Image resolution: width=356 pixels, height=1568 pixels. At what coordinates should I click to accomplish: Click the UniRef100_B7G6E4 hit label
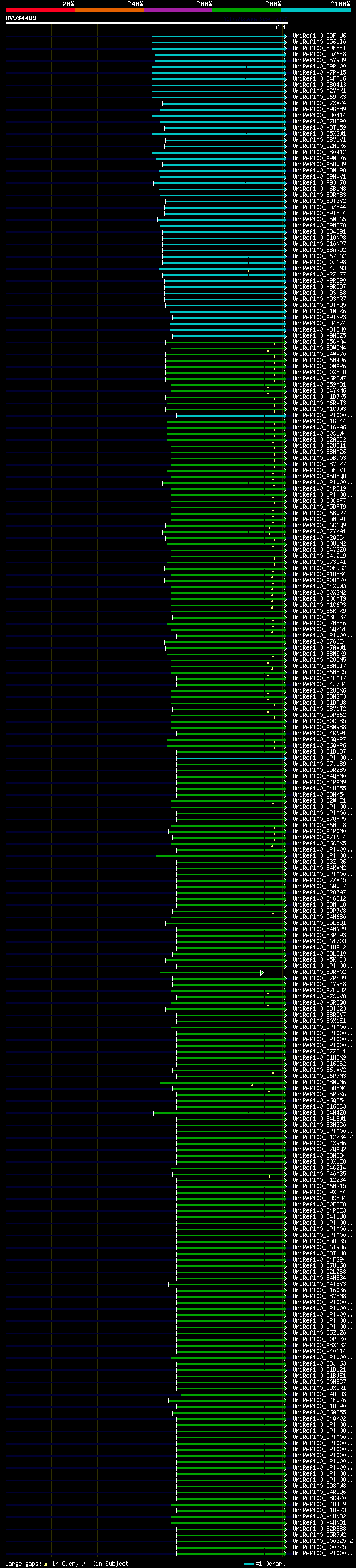tap(319, 641)
